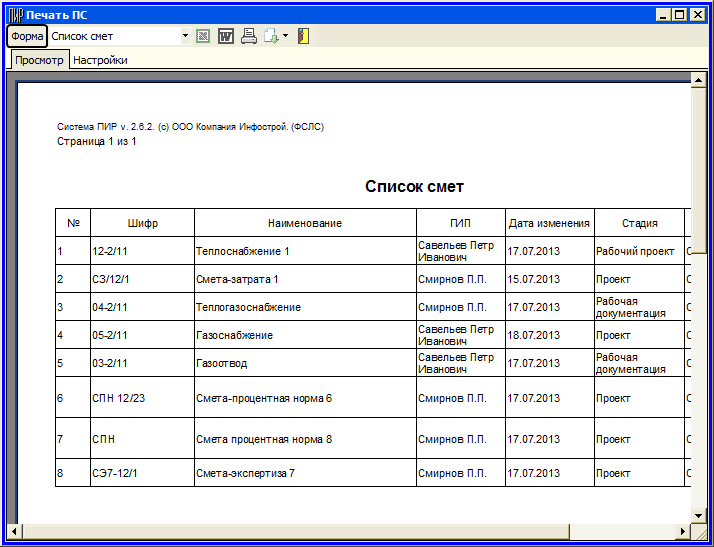714x547 pixels.
Task: Click the export-to-file page icon
Action: click(270, 37)
